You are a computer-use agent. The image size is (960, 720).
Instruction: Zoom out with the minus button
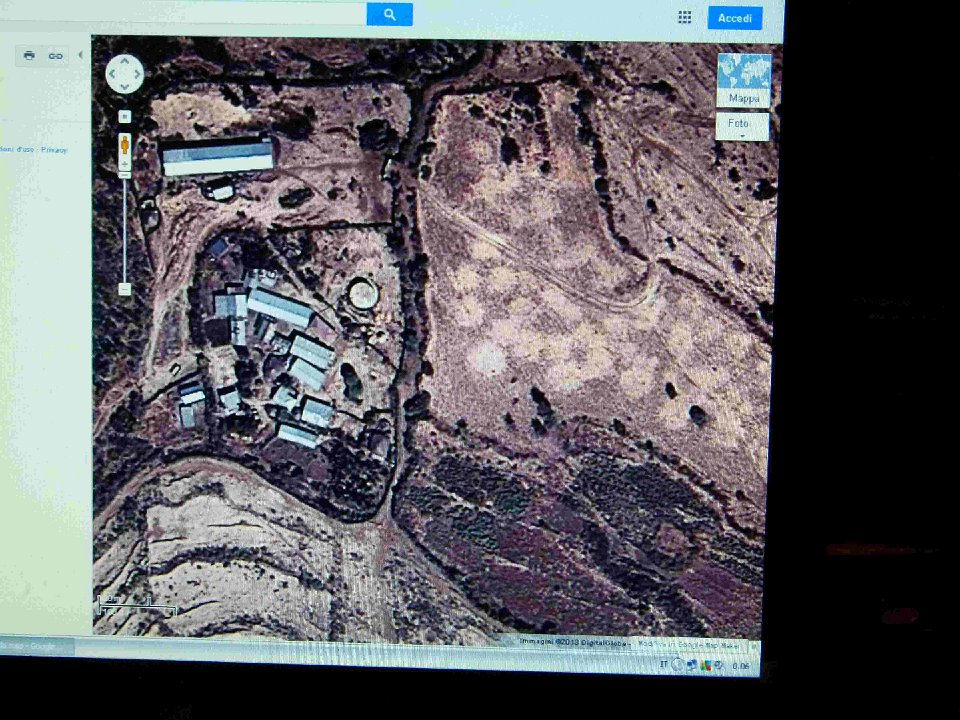125,289
